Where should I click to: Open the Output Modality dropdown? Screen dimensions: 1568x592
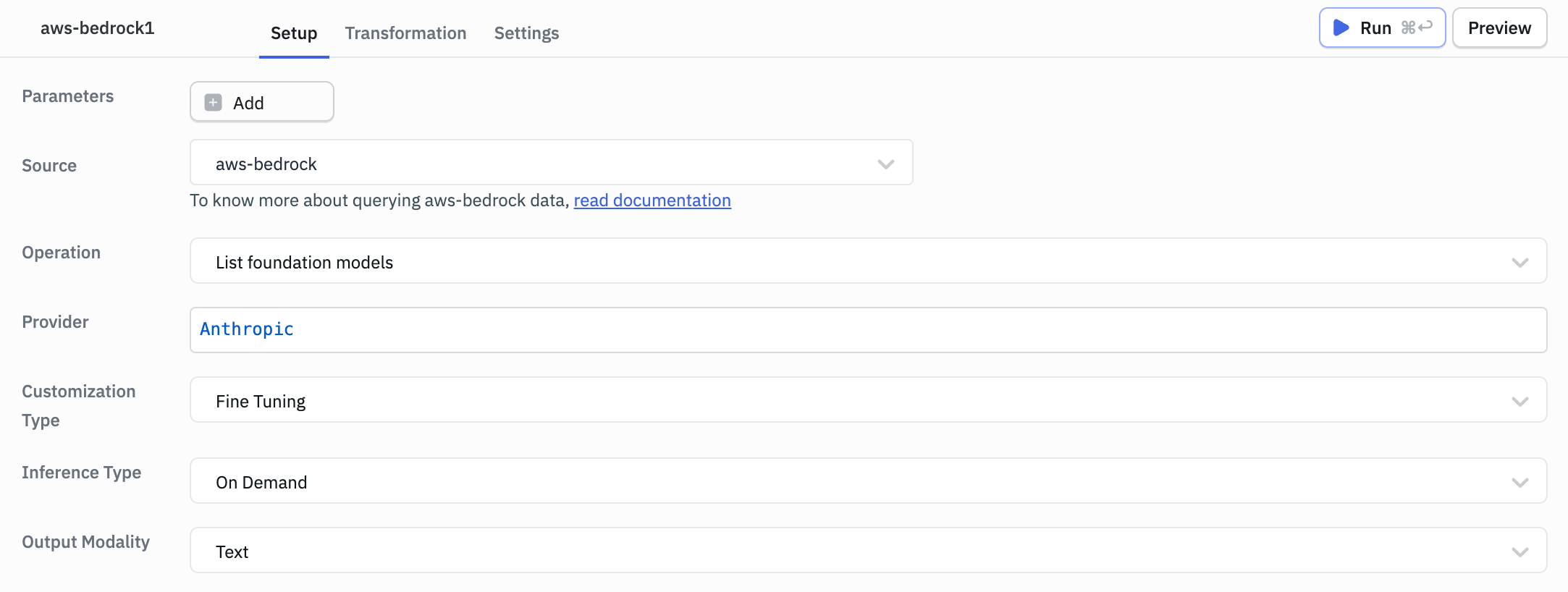(868, 550)
